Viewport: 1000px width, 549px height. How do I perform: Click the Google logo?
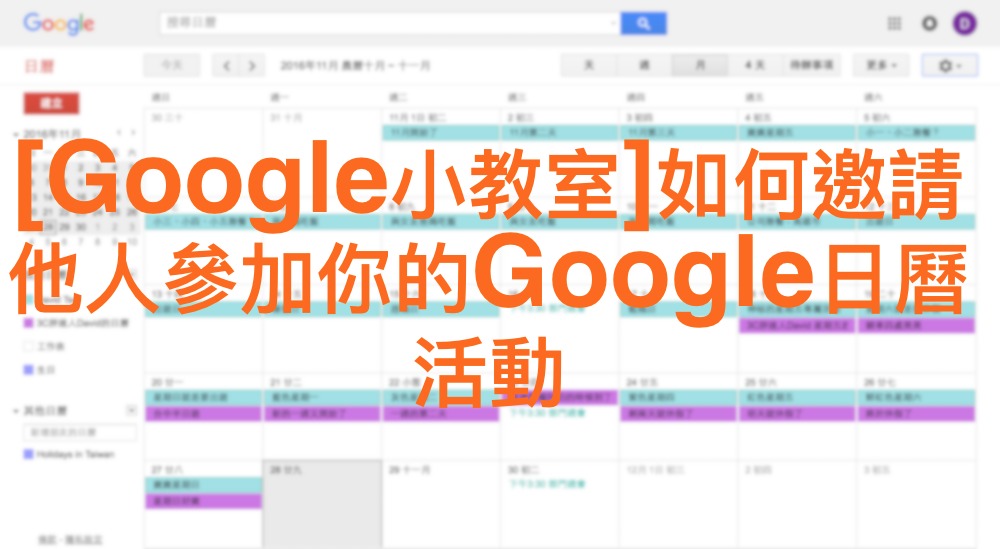click(59, 24)
